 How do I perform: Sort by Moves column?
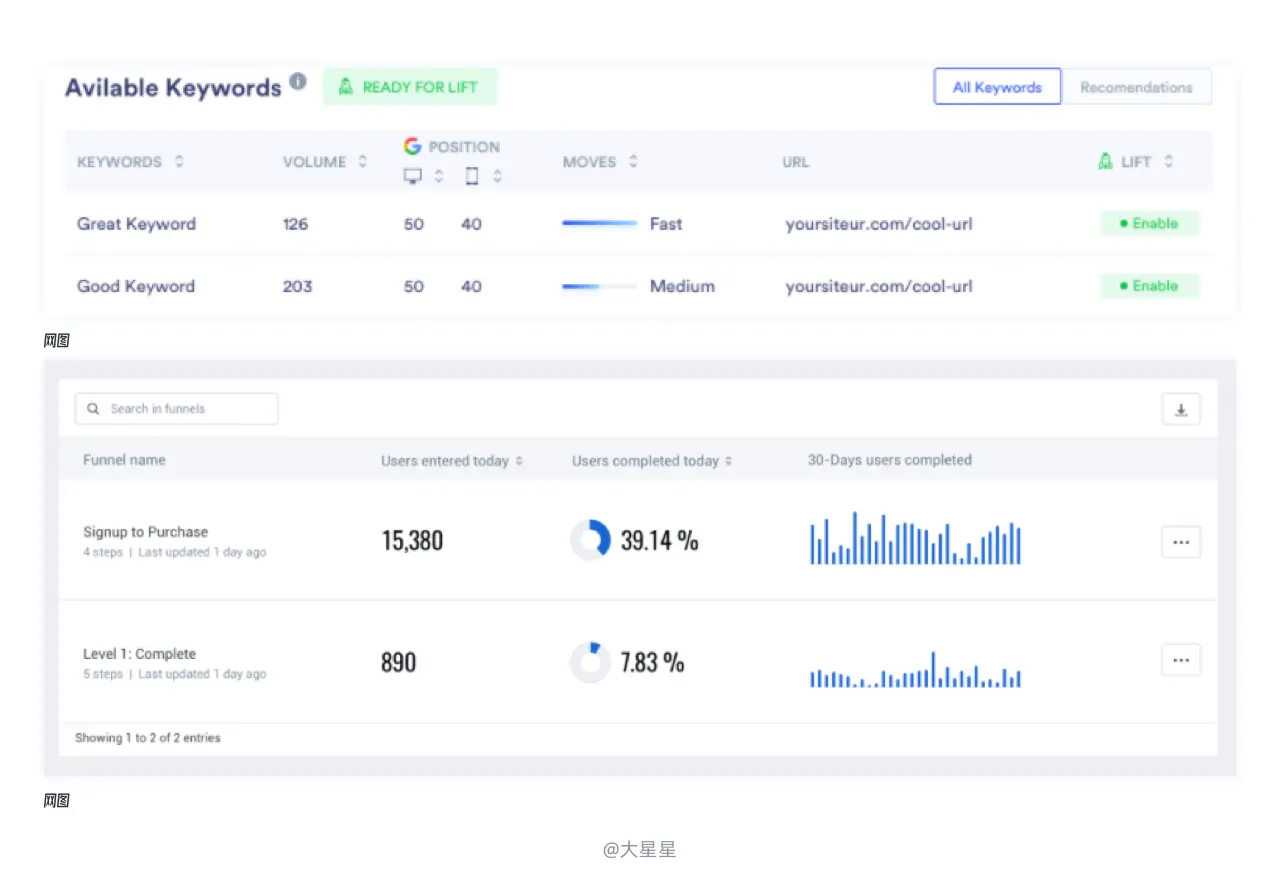pyautogui.click(x=633, y=161)
